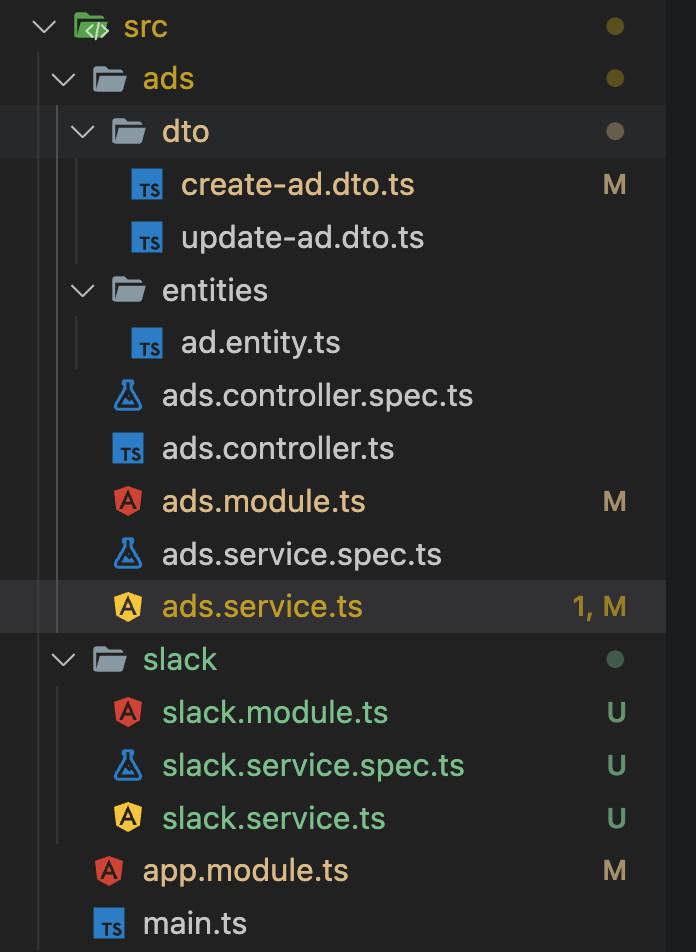Open slack.module.ts file
696x952 pixels.
[275, 713]
